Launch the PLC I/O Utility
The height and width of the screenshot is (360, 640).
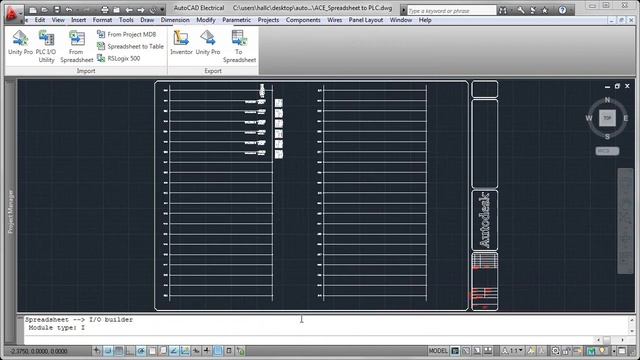tap(46, 47)
